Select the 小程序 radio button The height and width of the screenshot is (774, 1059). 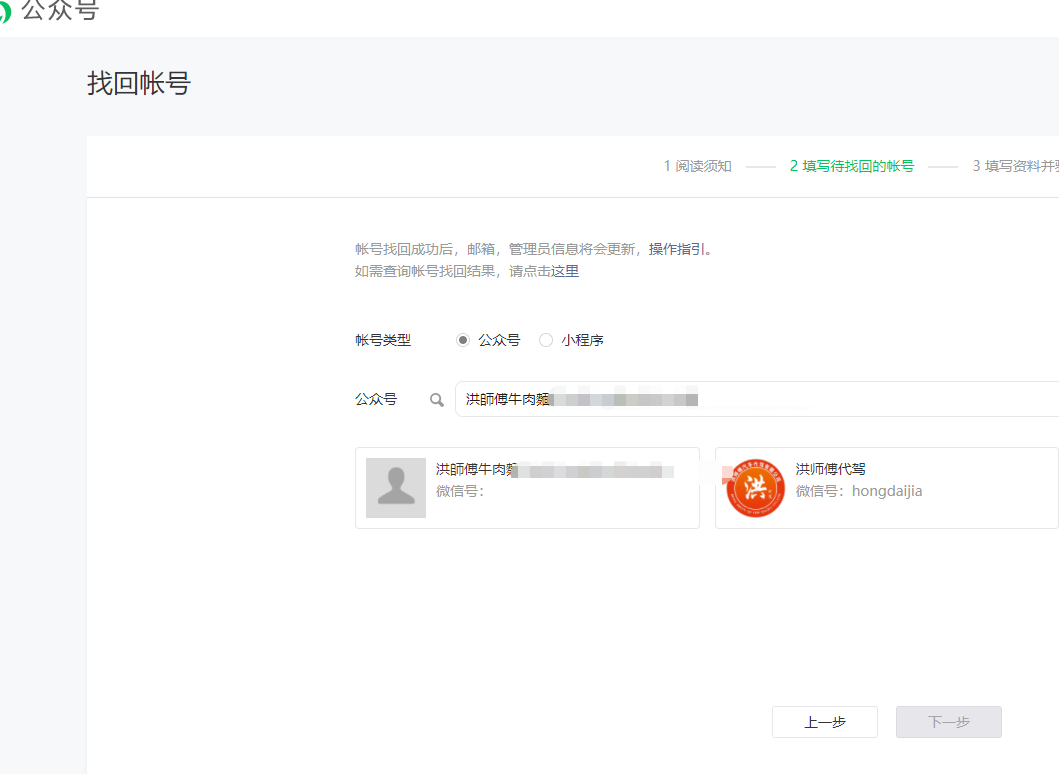click(546, 340)
